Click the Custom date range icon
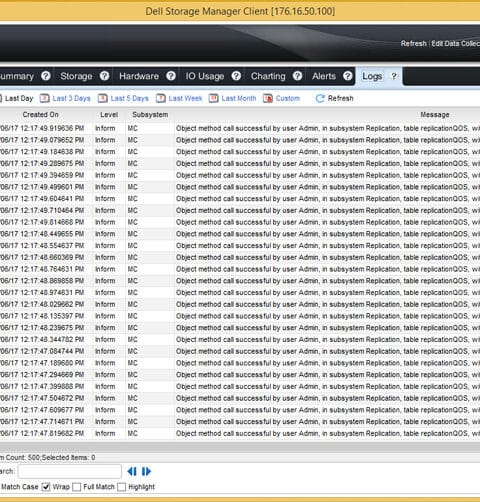The width and height of the screenshot is (480, 502). (x=268, y=98)
